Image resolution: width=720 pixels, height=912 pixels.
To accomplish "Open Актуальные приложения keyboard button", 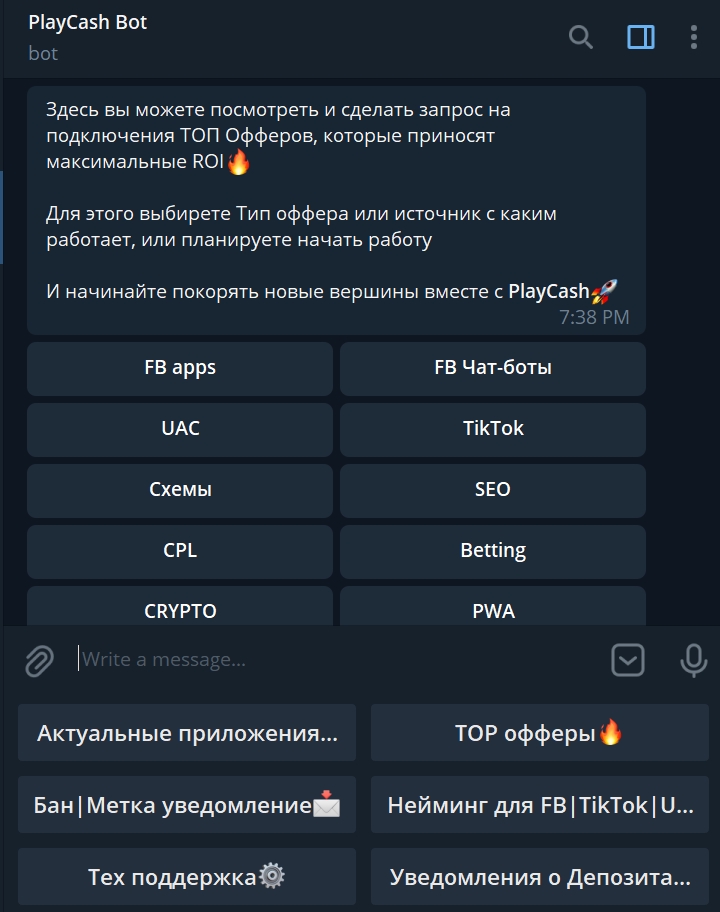I will click(187, 733).
